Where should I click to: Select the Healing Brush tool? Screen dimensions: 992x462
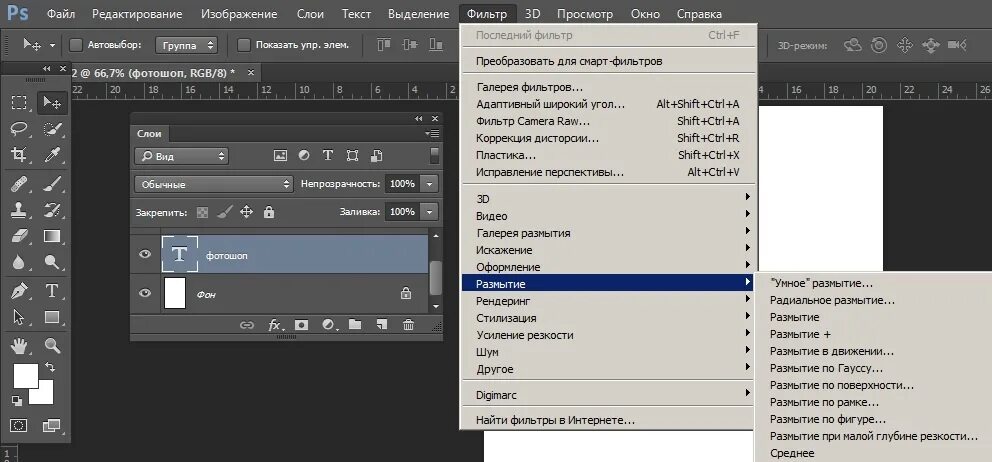point(20,184)
